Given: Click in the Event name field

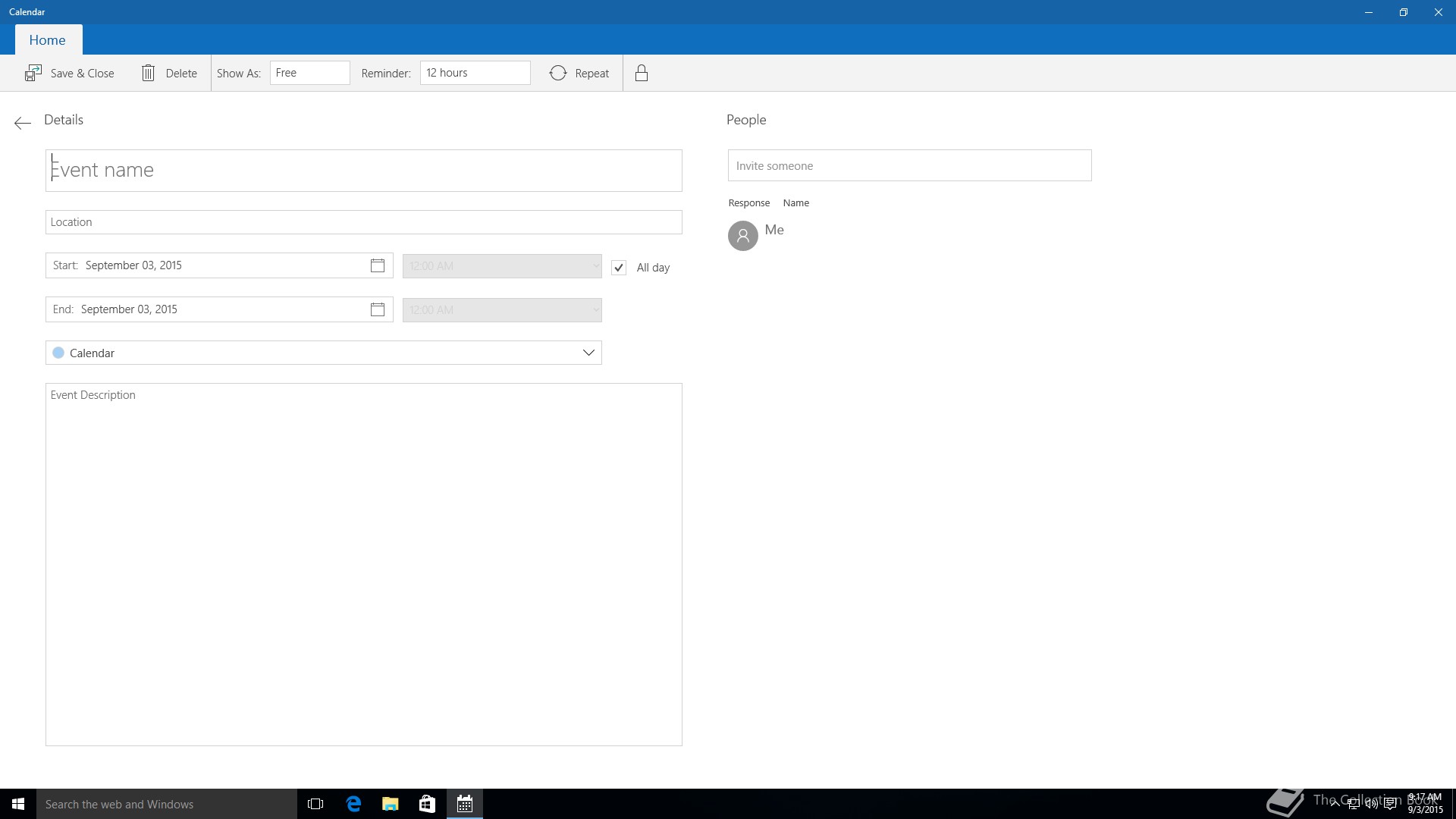Looking at the screenshot, I should pyautogui.click(x=364, y=171).
